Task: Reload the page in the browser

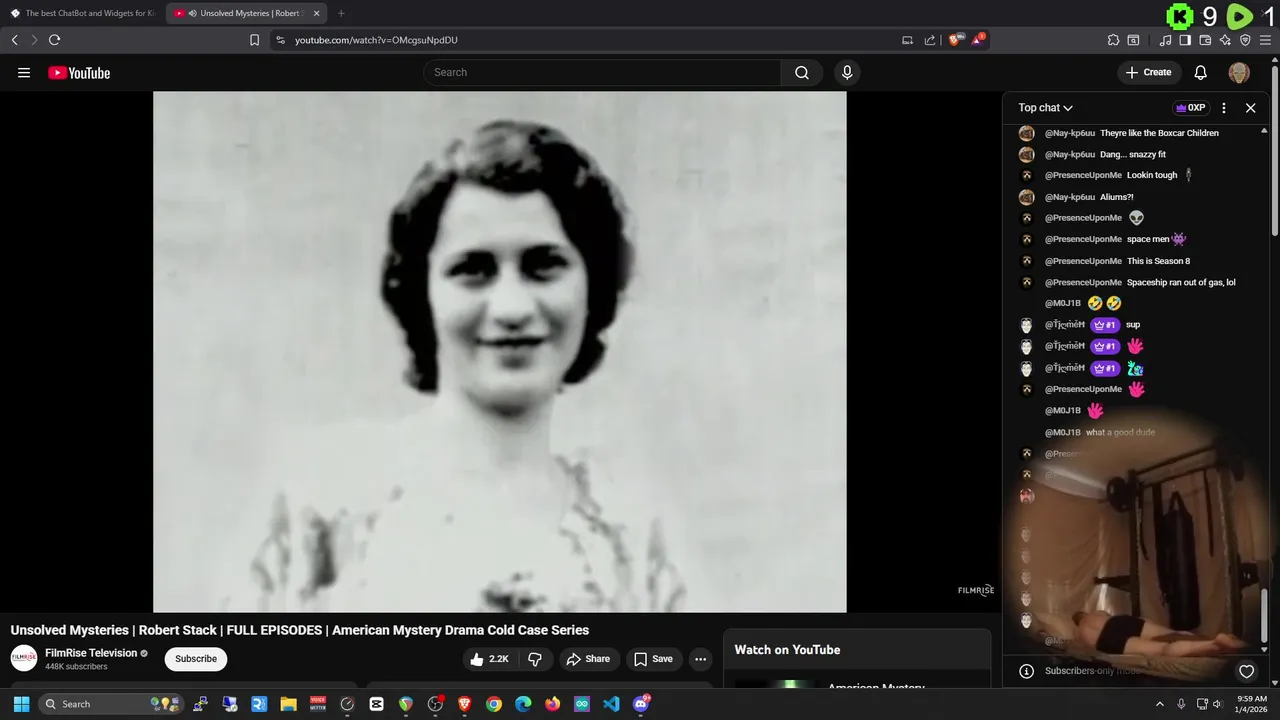Action: coord(54,40)
